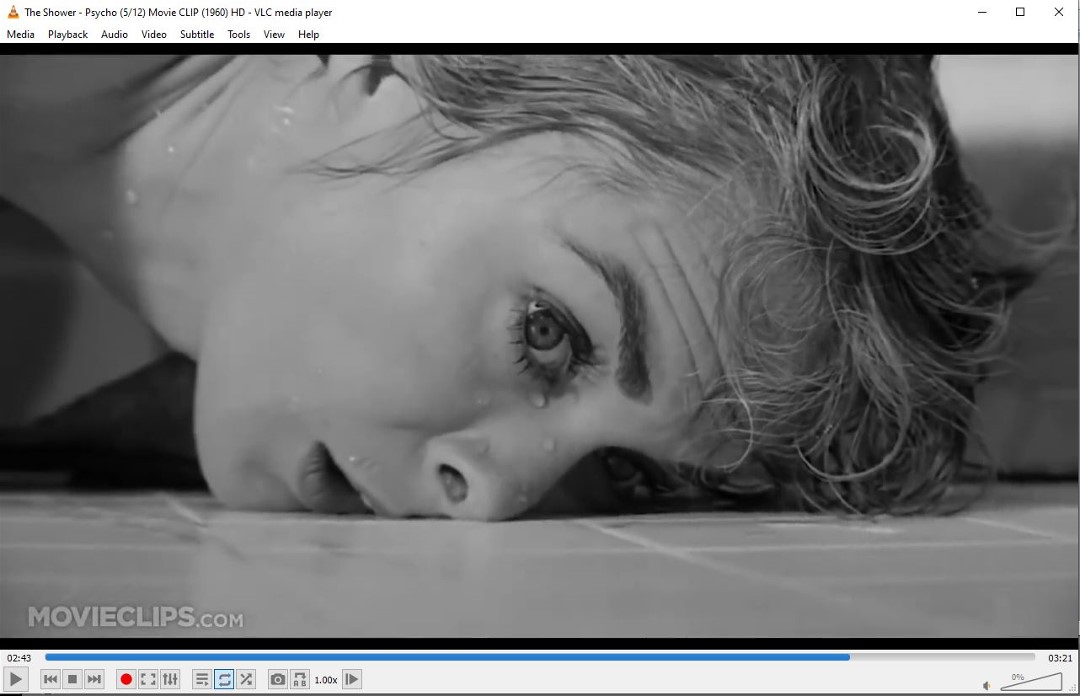Open the View menu
This screenshot has width=1080, height=696.
[274, 34]
